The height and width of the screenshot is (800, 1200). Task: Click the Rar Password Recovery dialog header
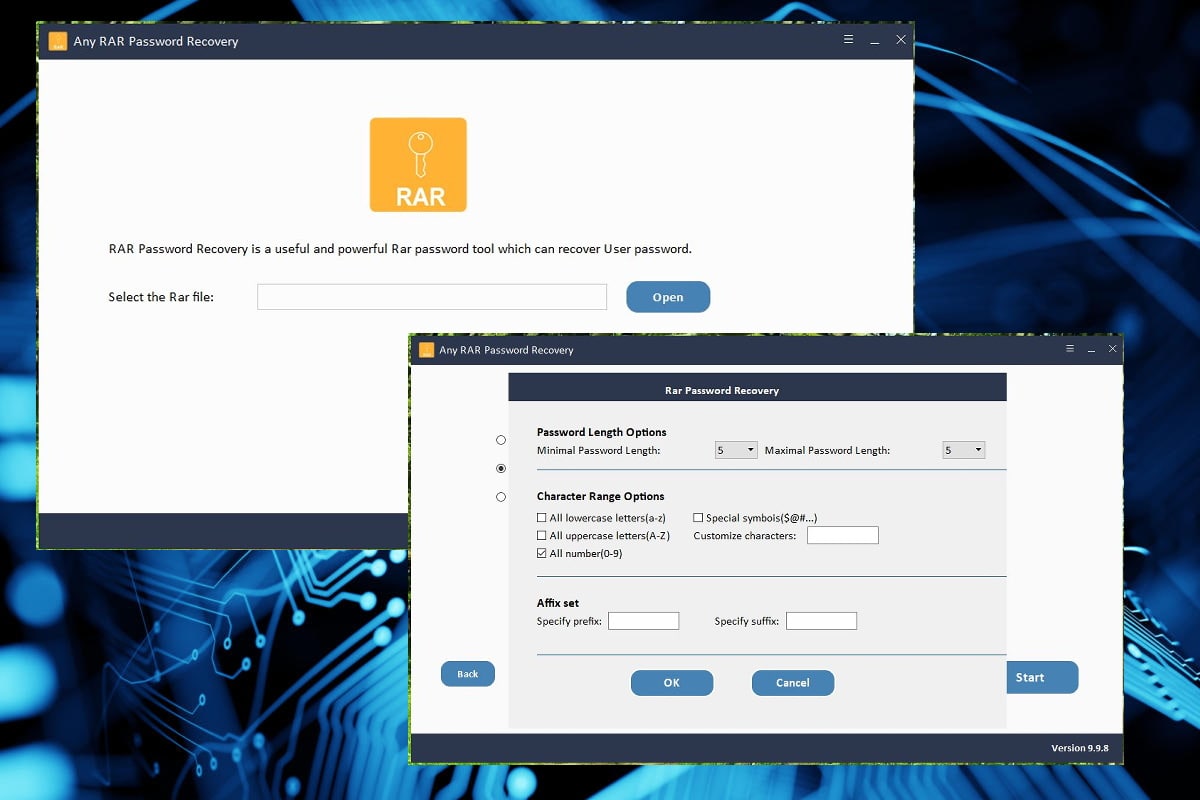tap(757, 389)
